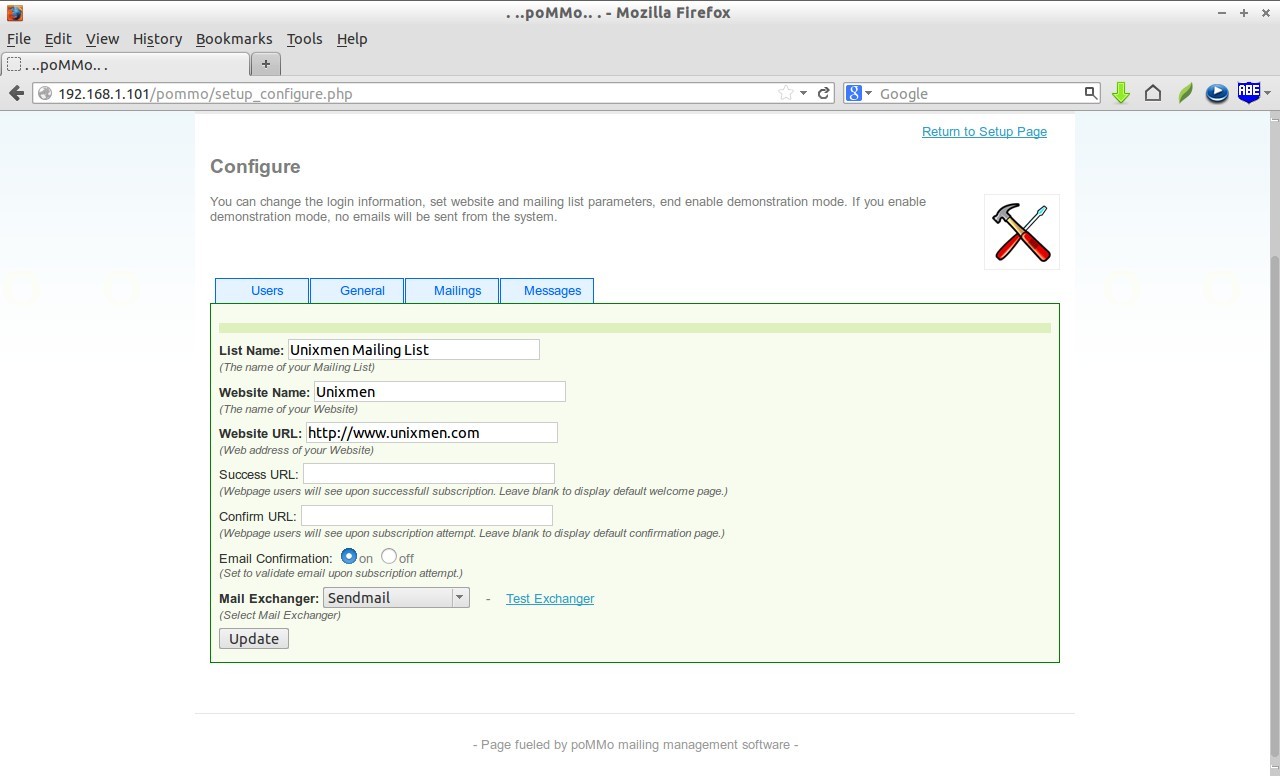Screen dimensions: 1280x776
Task: Click the Test Exchanger link
Action: (550, 598)
